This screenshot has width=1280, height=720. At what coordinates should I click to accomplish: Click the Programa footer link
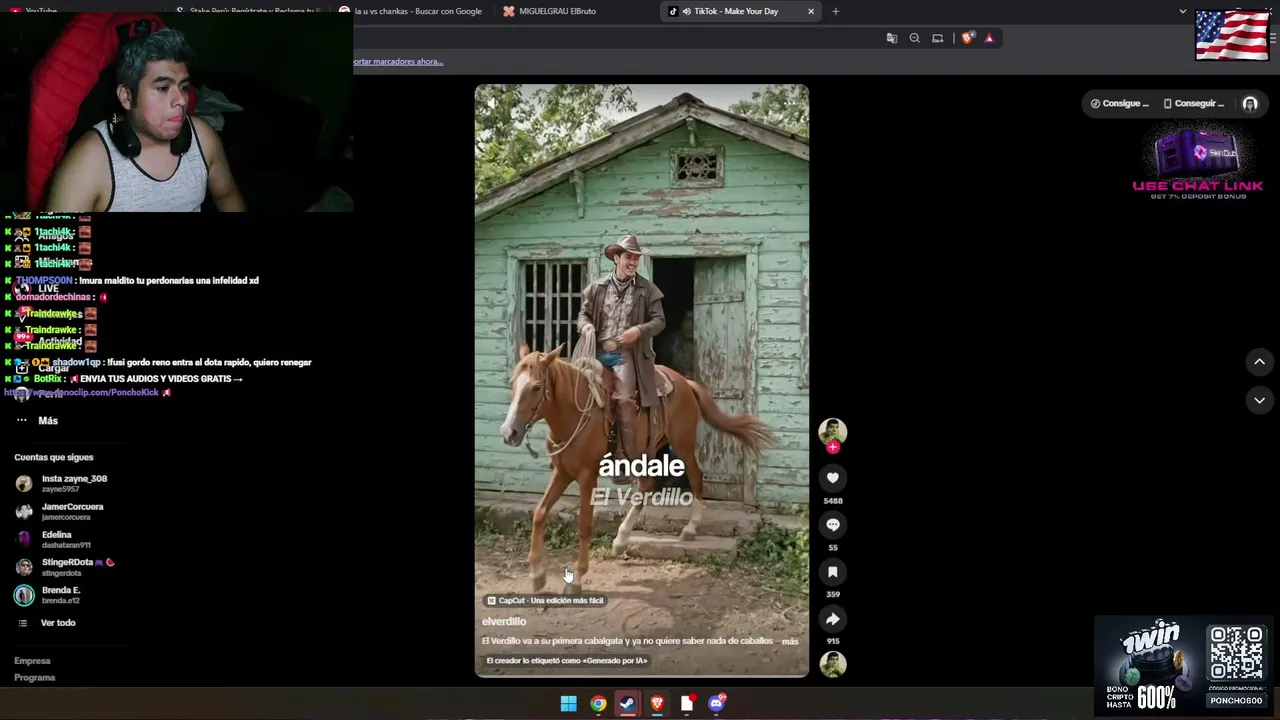point(35,678)
